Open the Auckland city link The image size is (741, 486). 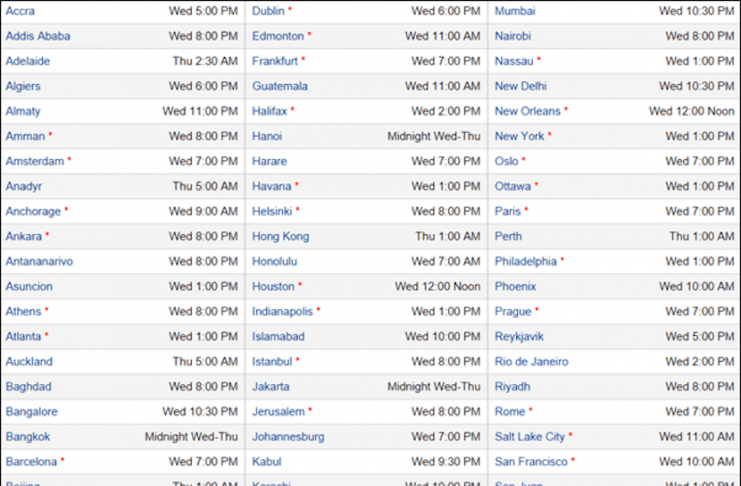[29, 362]
